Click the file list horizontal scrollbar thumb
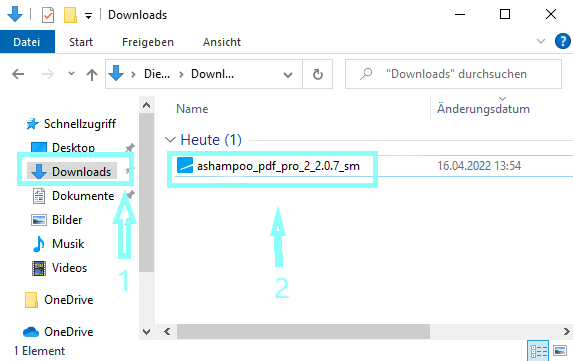 click(x=303, y=331)
